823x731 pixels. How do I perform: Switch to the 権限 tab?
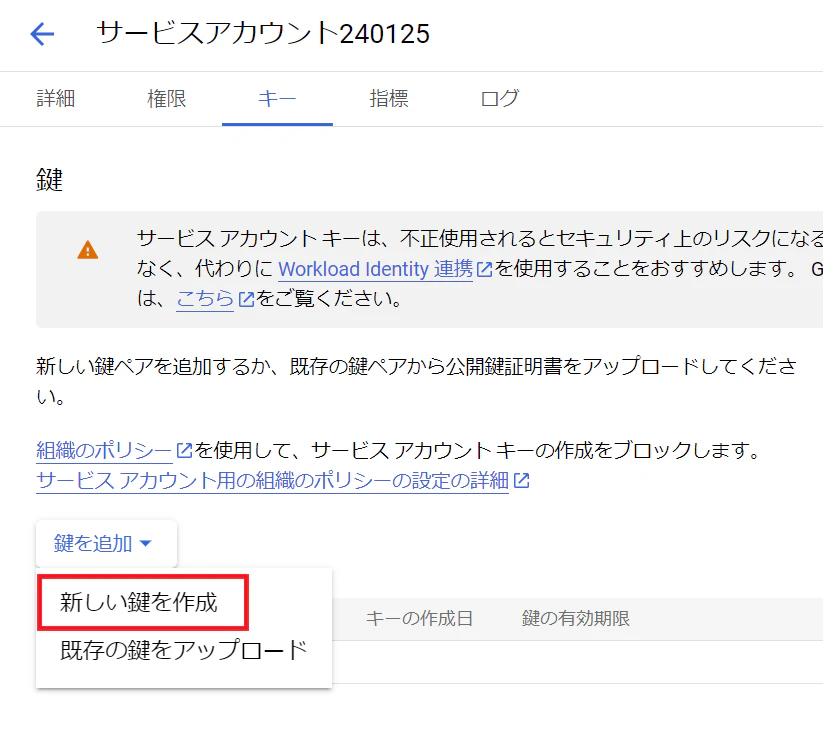[x=166, y=98]
